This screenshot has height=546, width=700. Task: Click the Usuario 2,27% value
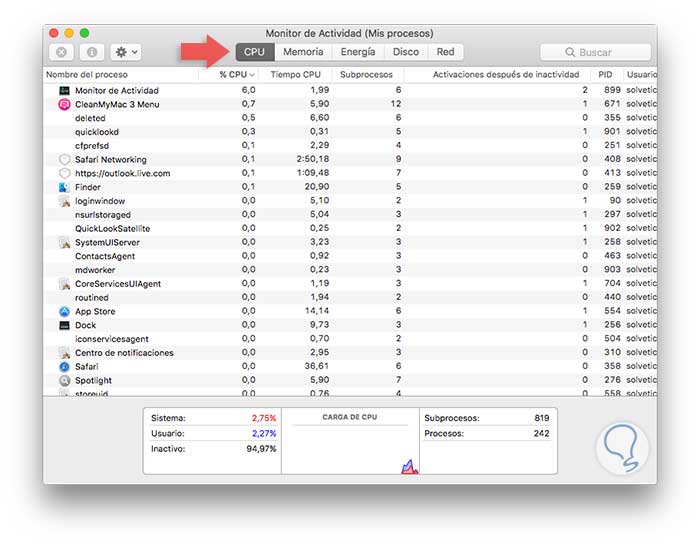click(x=264, y=433)
